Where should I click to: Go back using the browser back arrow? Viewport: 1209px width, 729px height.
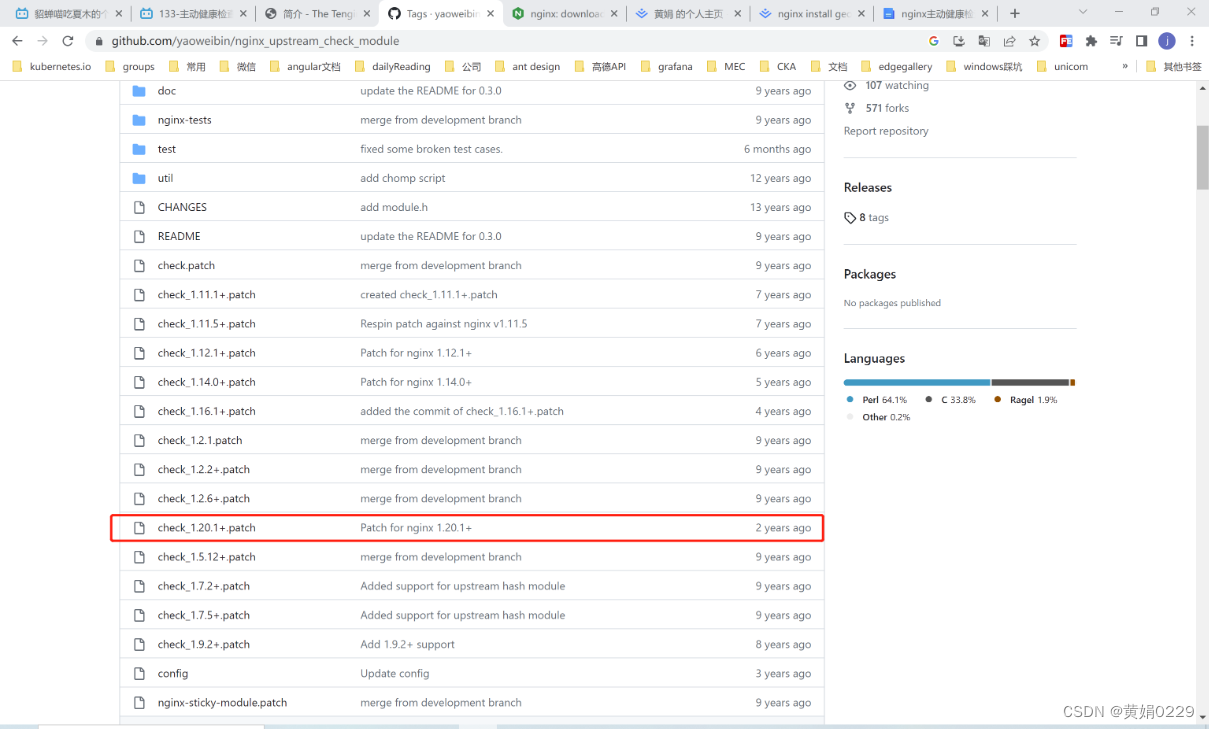(x=17, y=41)
